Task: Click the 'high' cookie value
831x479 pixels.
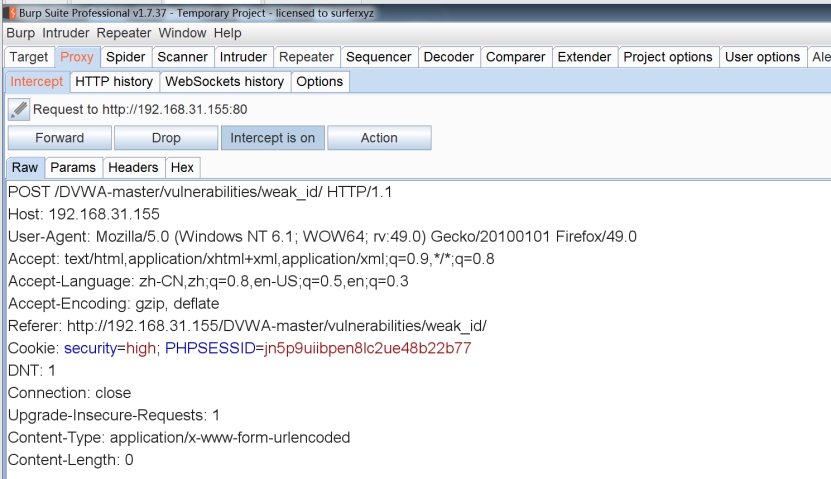Action: coord(140,348)
